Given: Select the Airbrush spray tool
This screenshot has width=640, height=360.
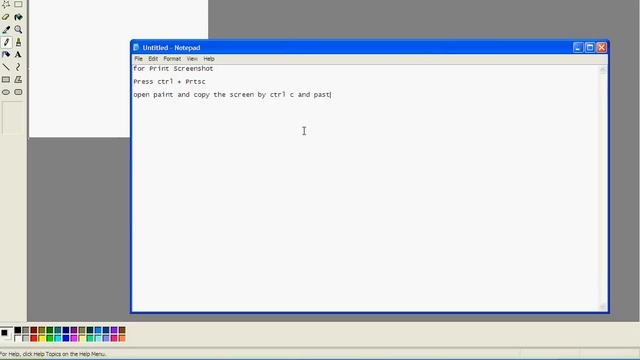Looking at the screenshot, I should click(6, 55).
